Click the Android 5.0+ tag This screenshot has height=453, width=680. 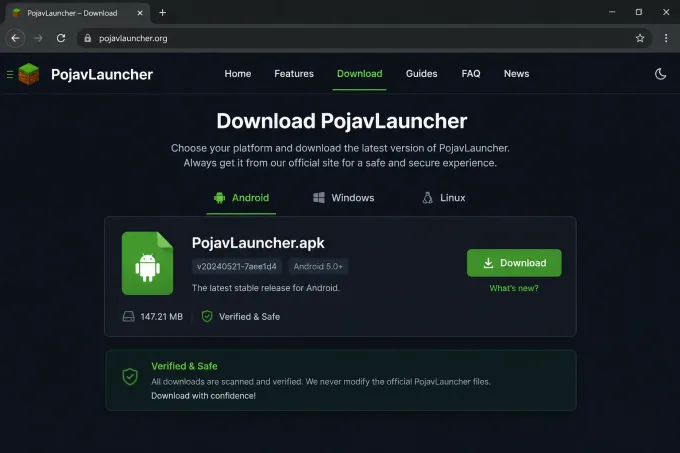pos(318,266)
